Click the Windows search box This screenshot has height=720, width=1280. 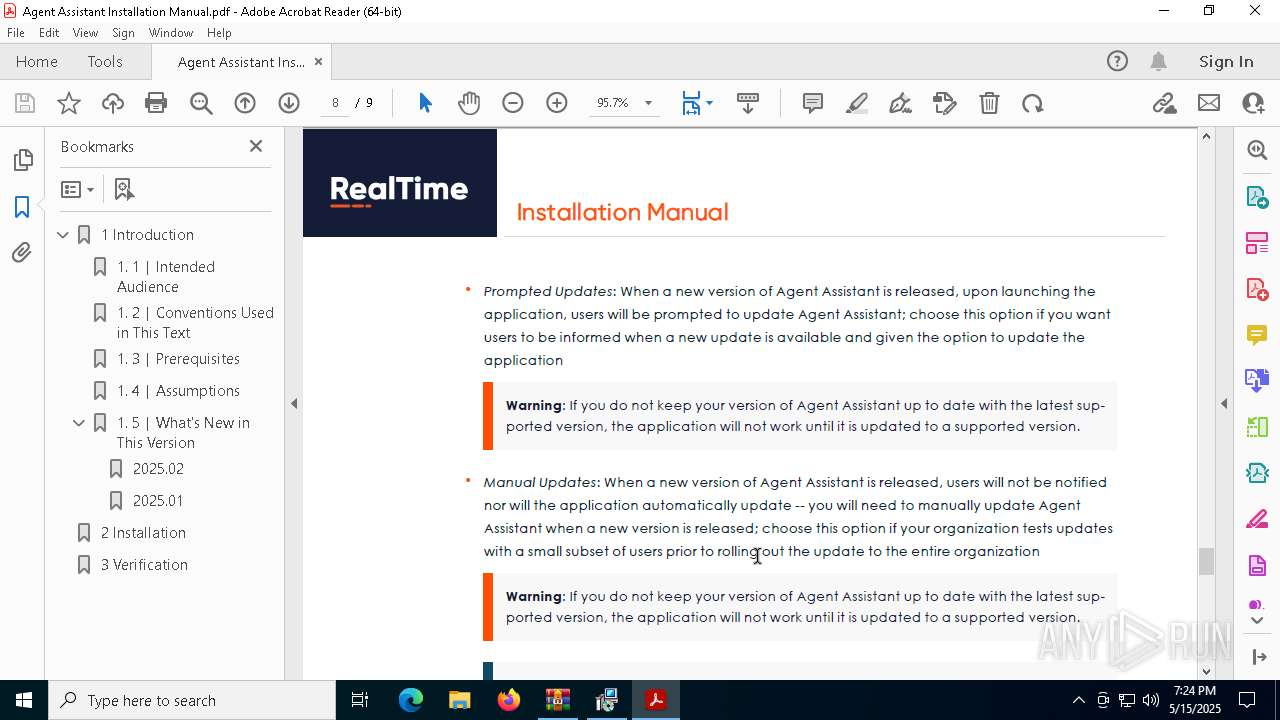(192, 700)
